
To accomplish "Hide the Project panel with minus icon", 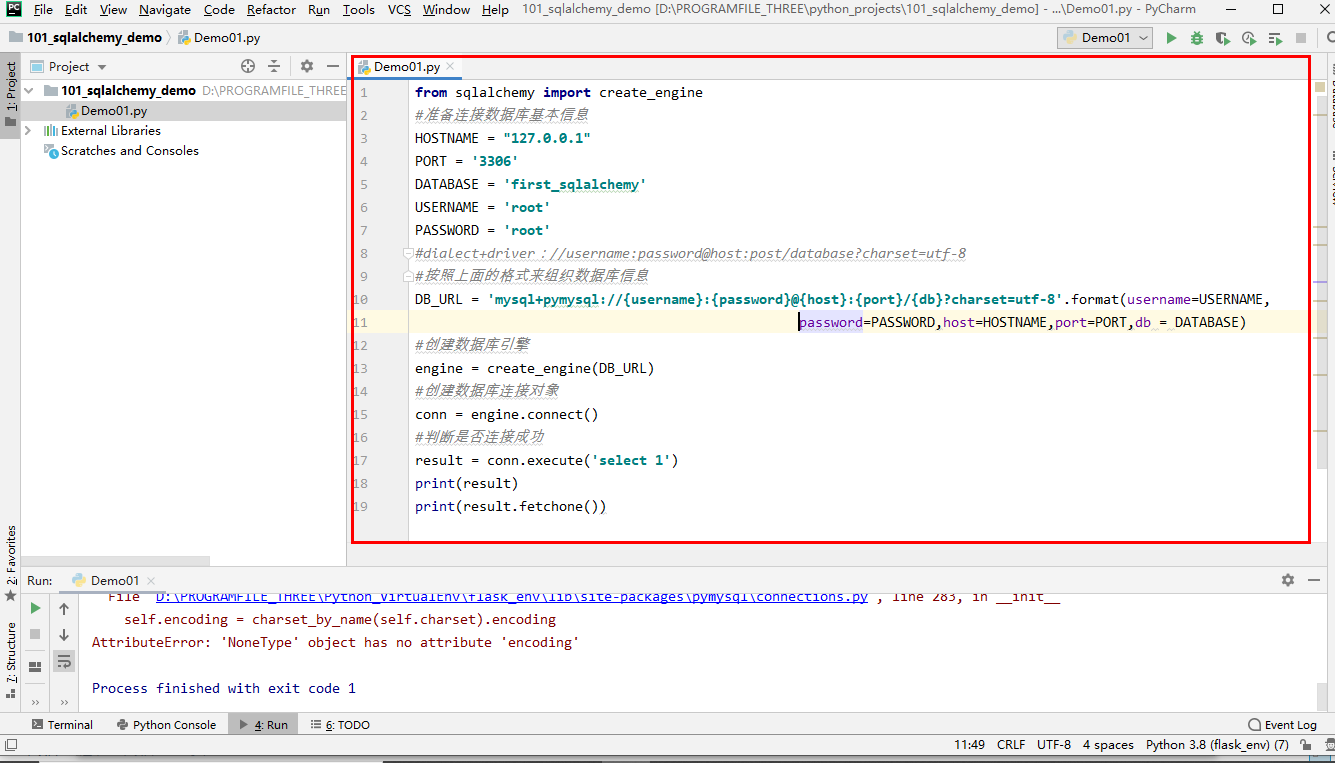I will tap(334, 66).
